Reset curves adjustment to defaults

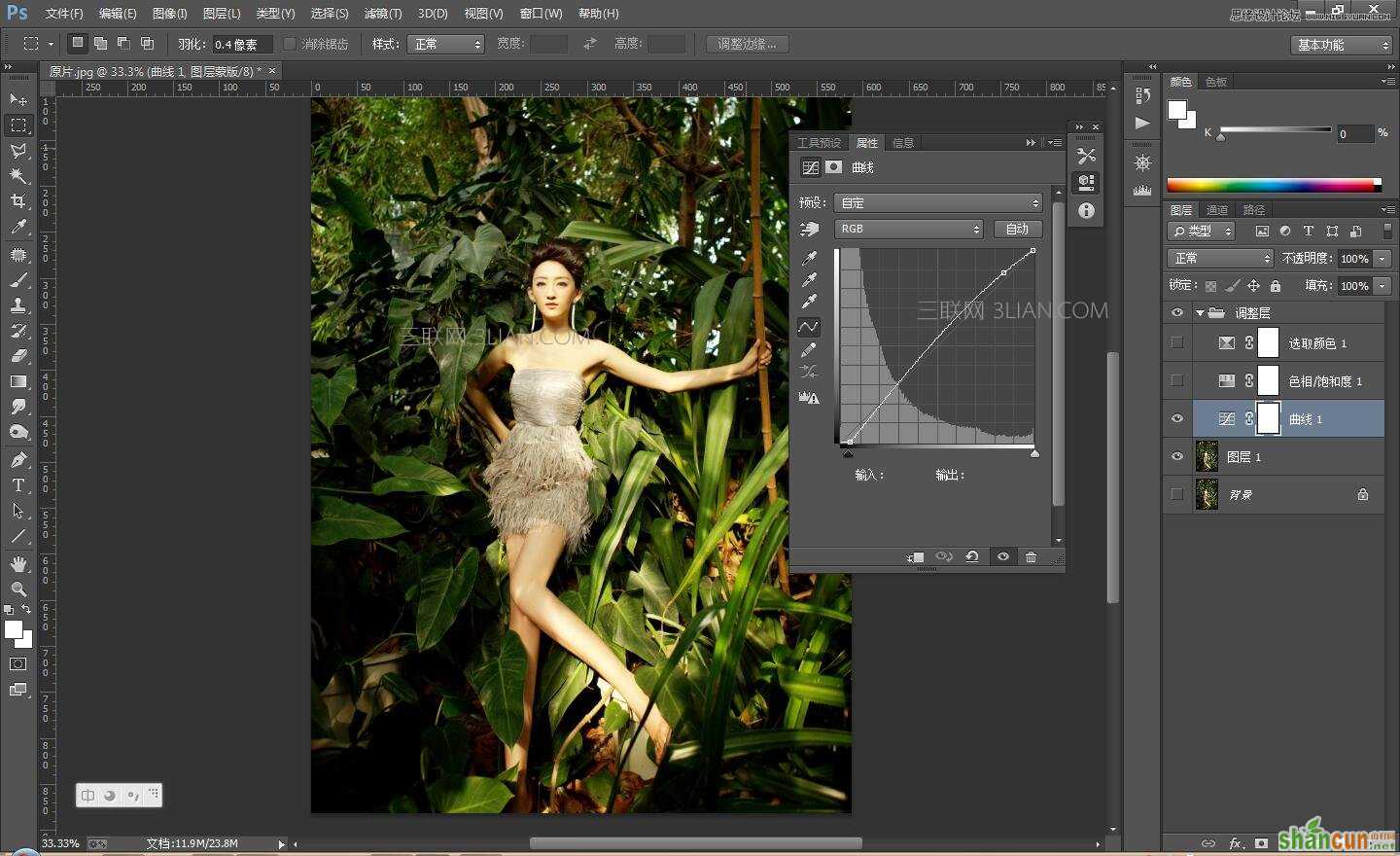coord(972,556)
